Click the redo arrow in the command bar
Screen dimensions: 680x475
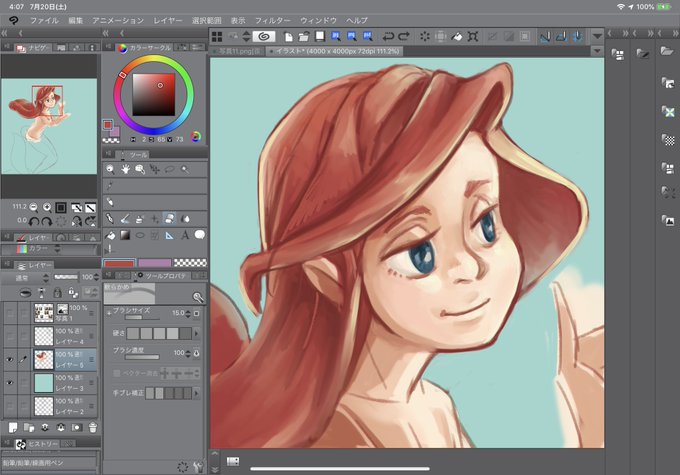[x=404, y=36]
